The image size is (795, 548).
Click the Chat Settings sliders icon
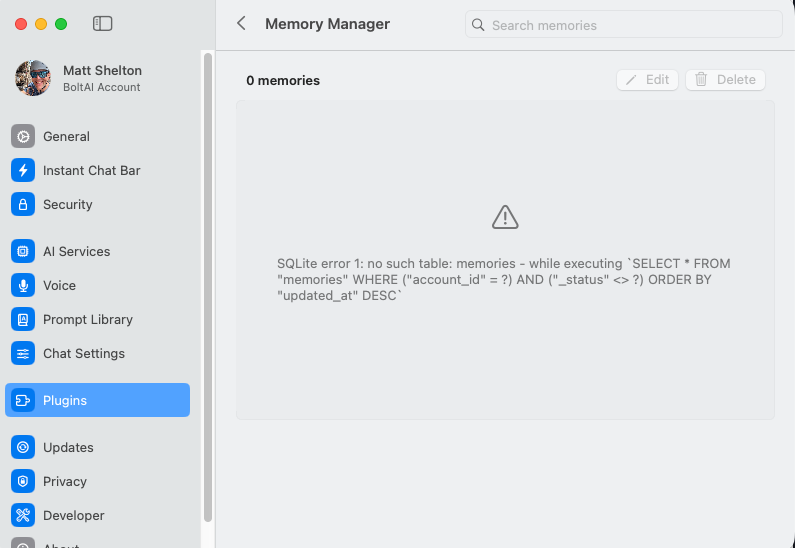(x=23, y=353)
